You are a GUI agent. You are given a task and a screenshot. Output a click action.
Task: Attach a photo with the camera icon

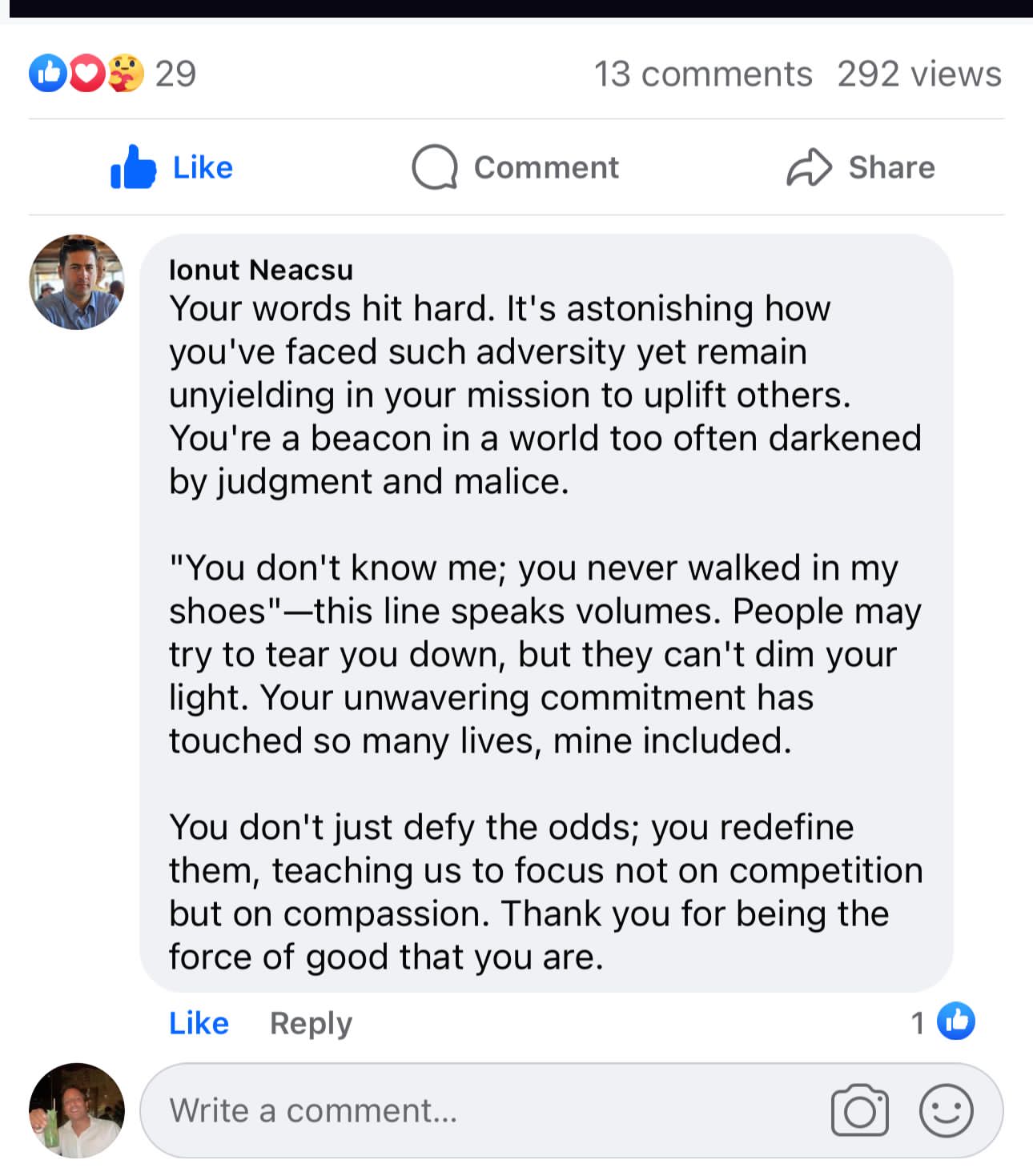coord(860,1110)
